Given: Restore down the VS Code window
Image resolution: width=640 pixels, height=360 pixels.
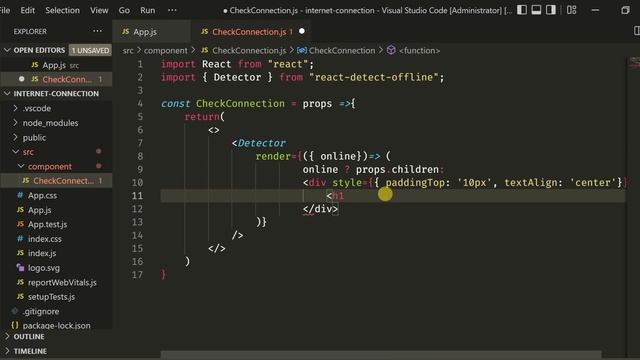Looking at the screenshot, I should click(625, 10).
